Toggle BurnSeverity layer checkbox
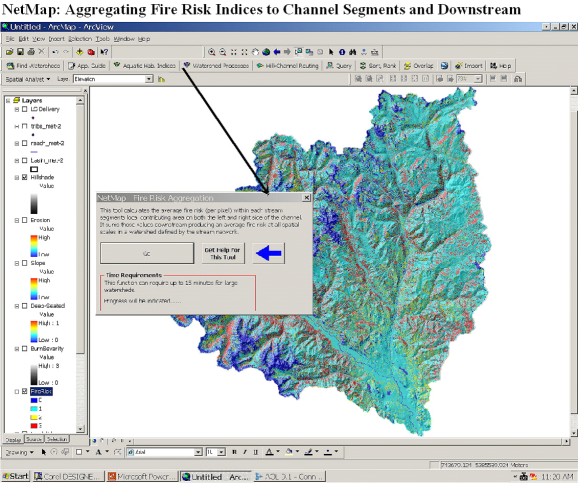578x484 pixels. coord(25,348)
